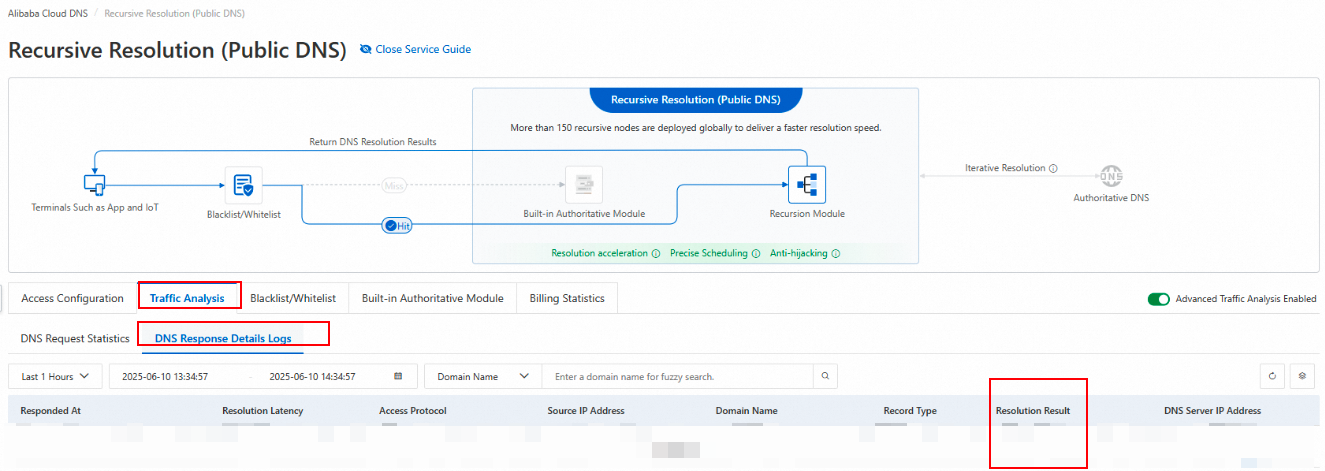Click the Alibaba Cloud DNS breadcrumb link
The height and width of the screenshot is (471, 1325).
pos(46,14)
